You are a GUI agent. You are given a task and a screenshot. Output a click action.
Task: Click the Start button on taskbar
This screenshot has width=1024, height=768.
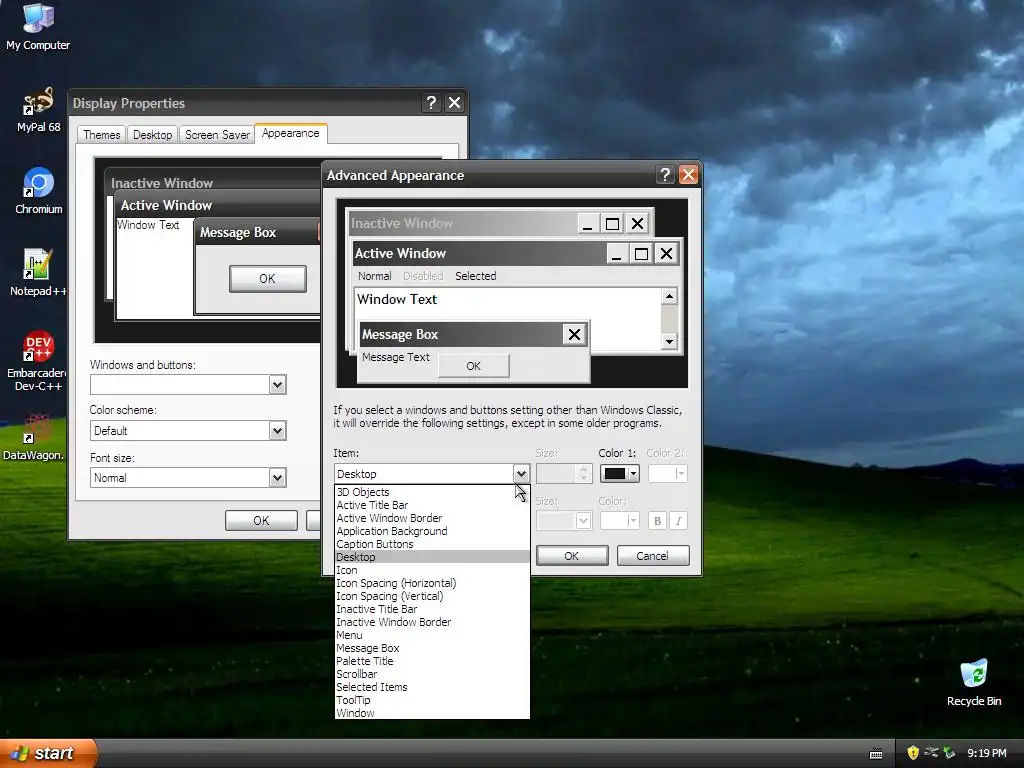coord(48,753)
